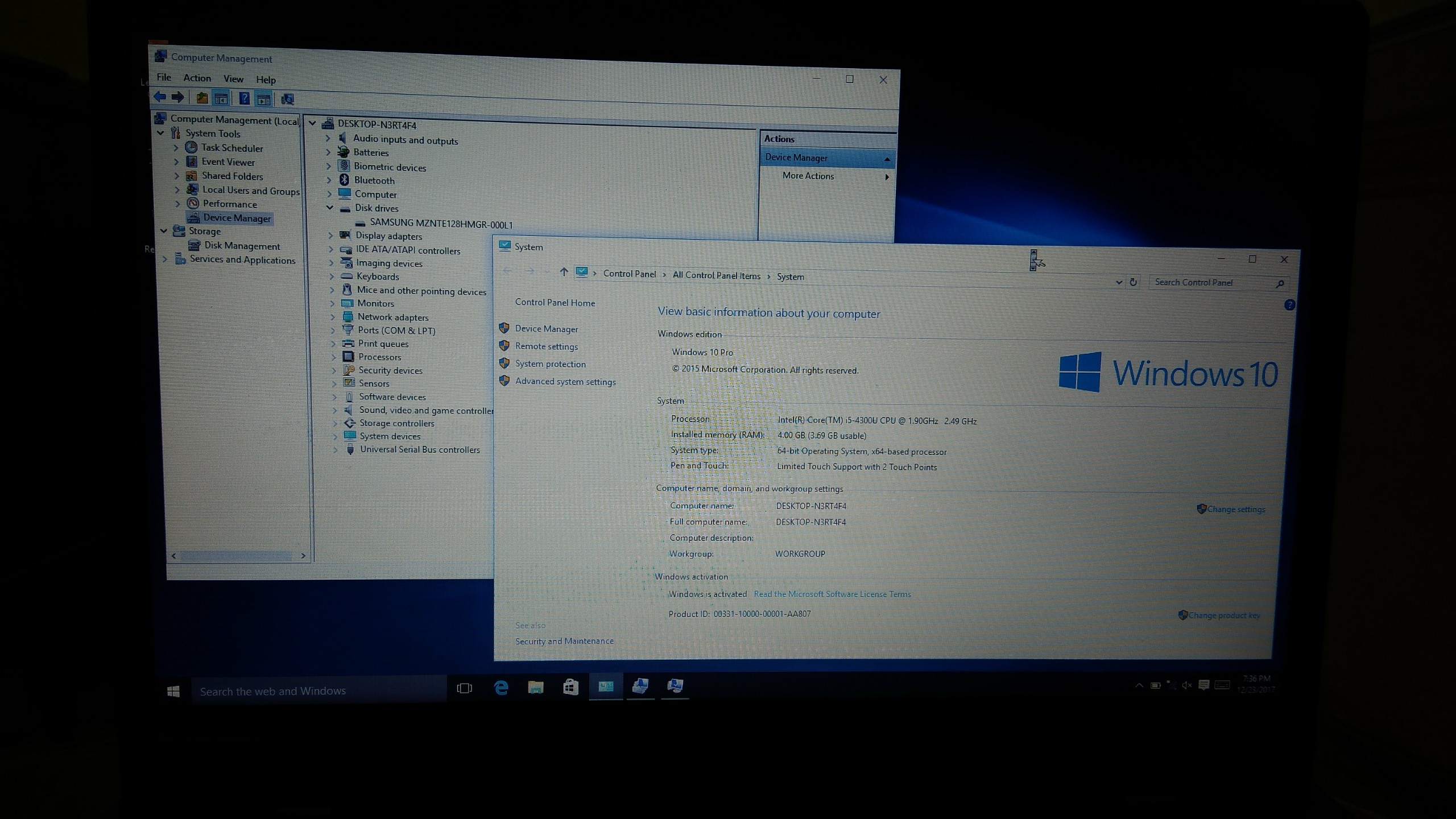Expand the Processors category
Viewport: 1456px width, 819px height.
334,357
